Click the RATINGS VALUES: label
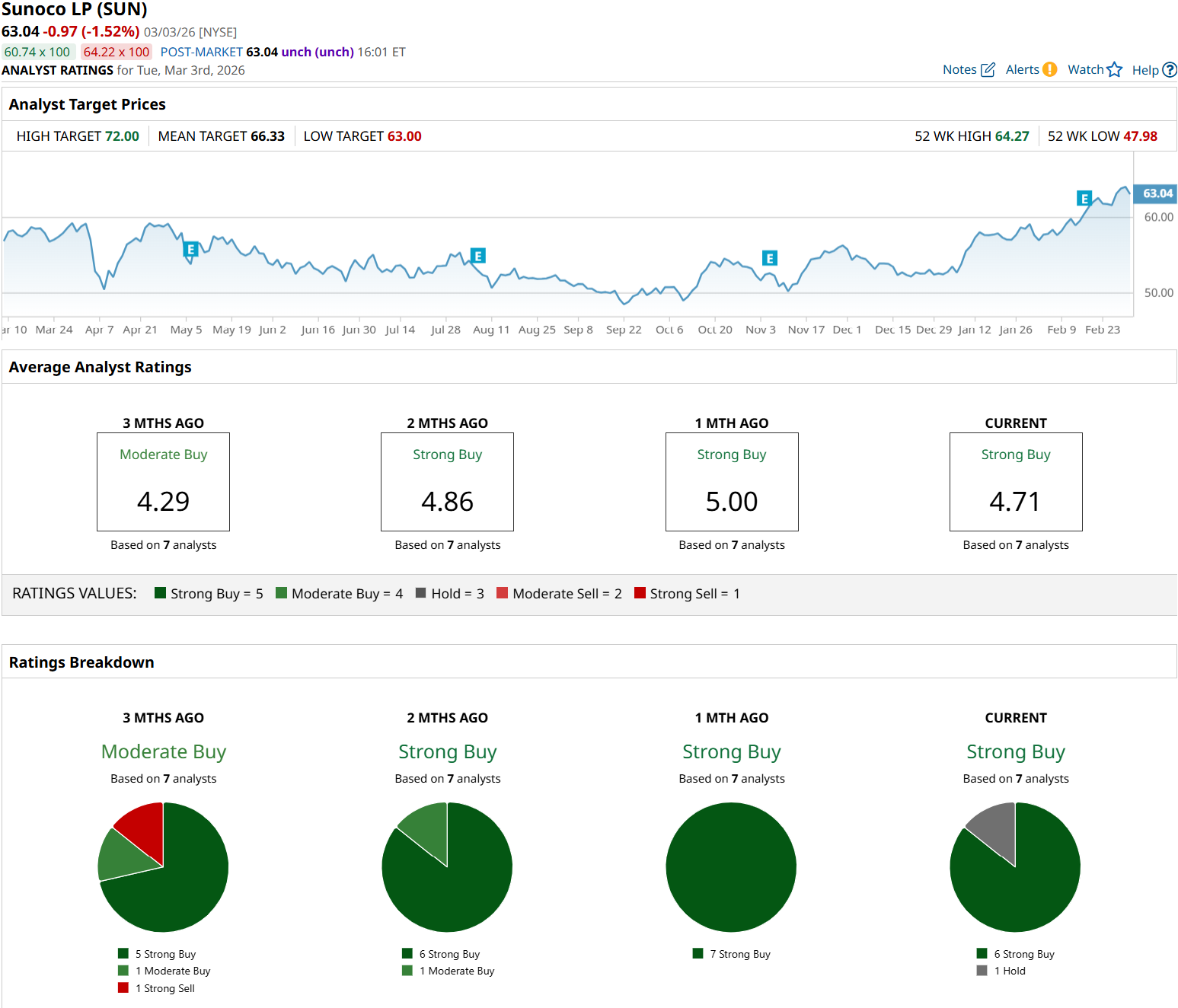1178x1008 pixels. 75,593
